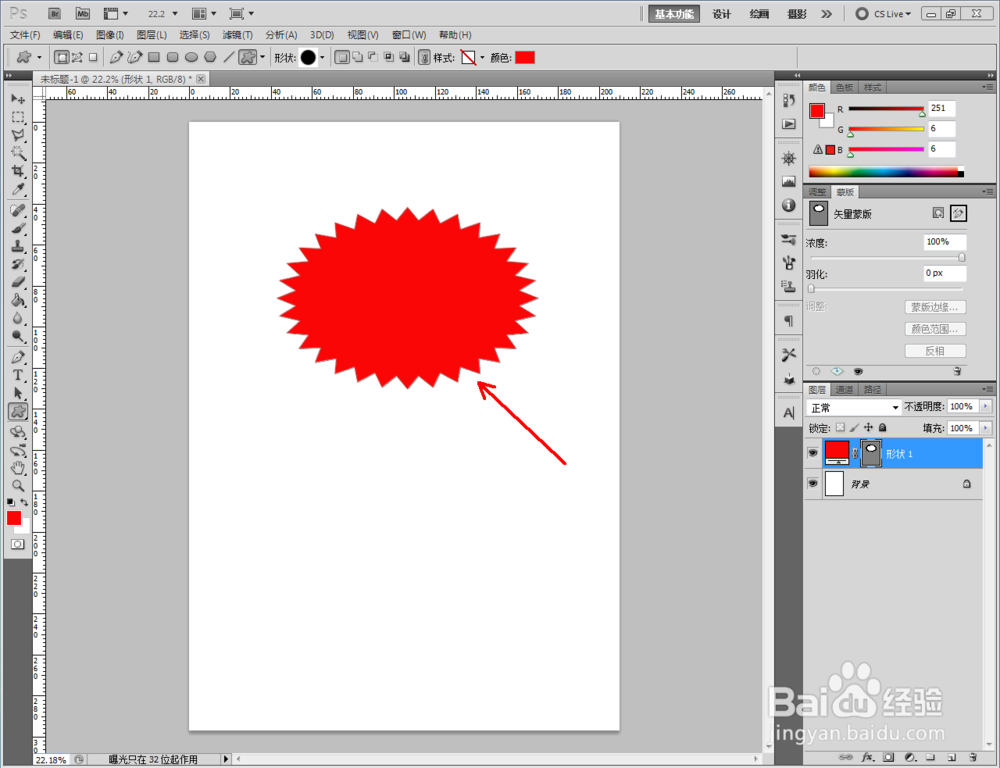Image resolution: width=1000 pixels, height=768 pixels.
Task: Open the 文件(F) menu
Action: tap(25, 34)
